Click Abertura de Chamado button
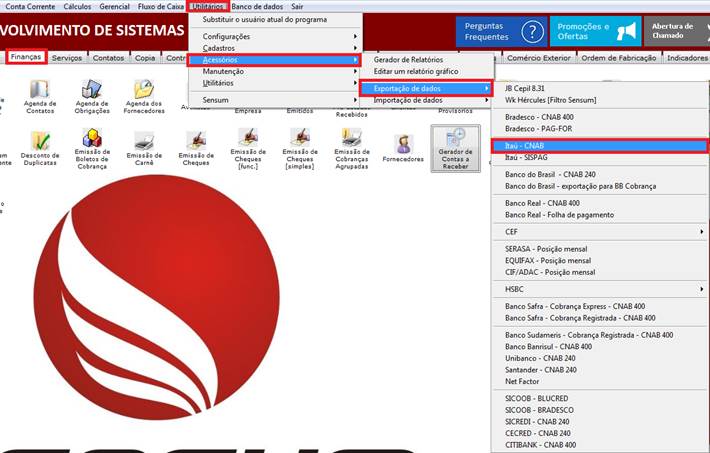This screenshot has width=710, height=453. [677, 31]
